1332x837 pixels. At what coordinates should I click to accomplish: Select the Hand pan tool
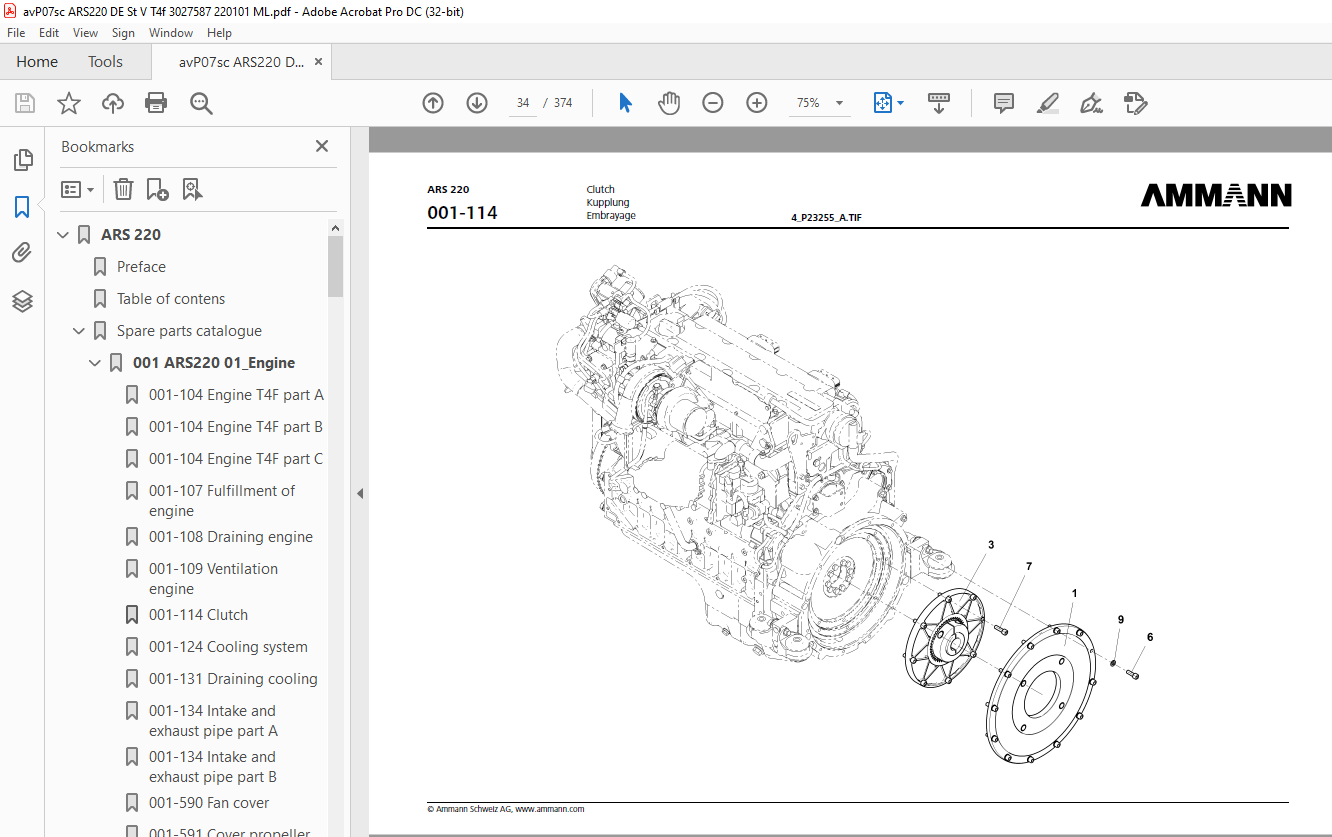[669, 103]
